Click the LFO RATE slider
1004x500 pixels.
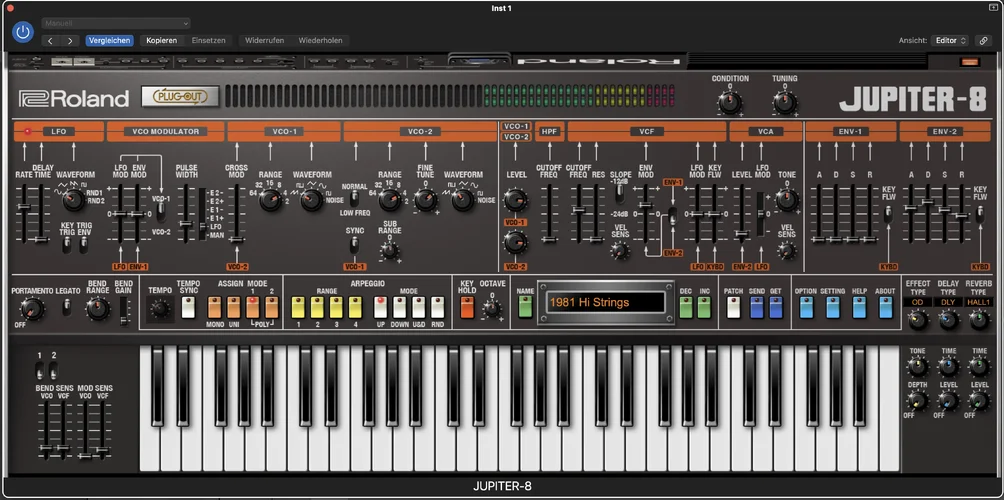click(x=24, y=206)
